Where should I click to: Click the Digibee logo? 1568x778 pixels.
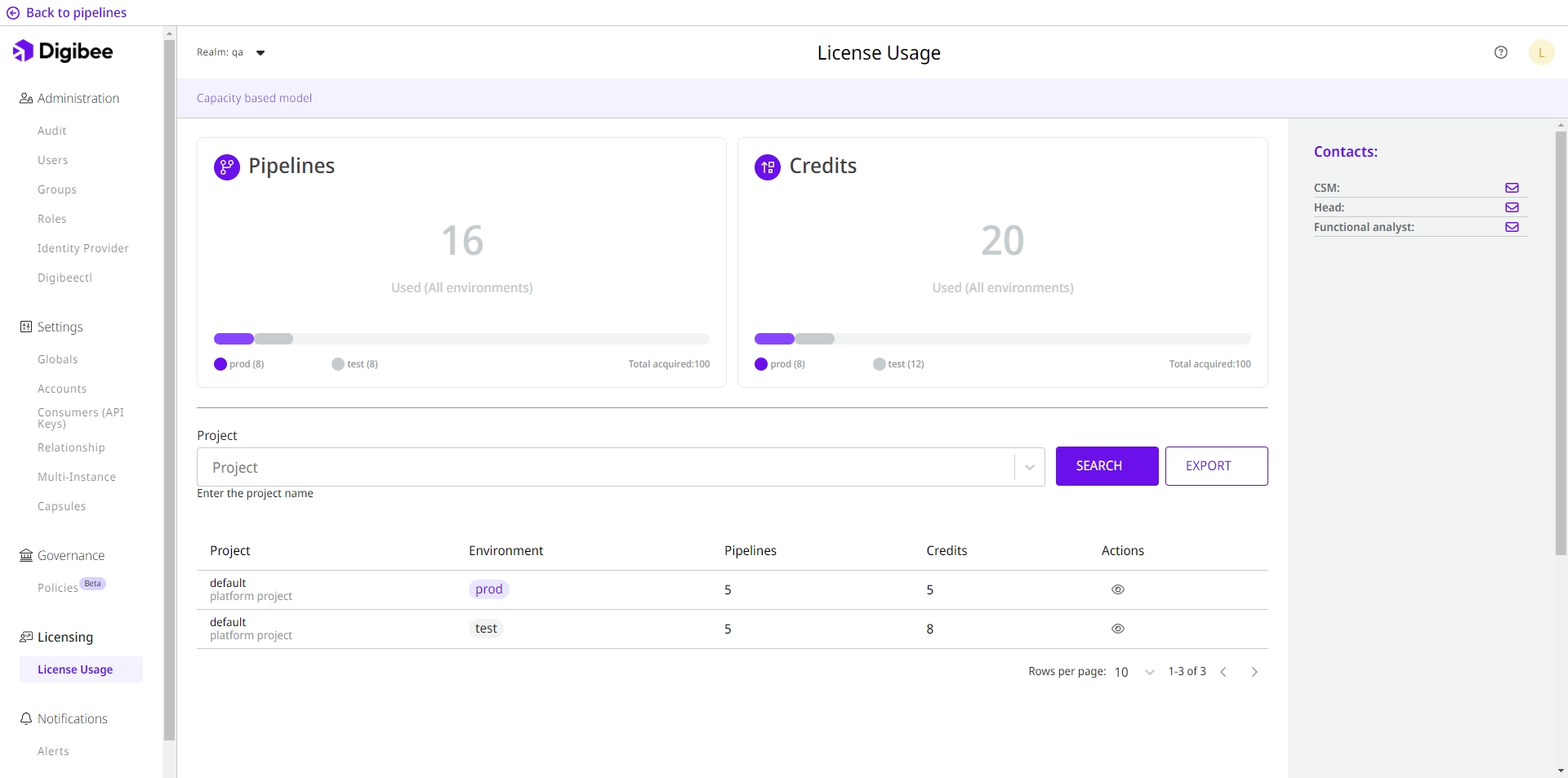63,51
